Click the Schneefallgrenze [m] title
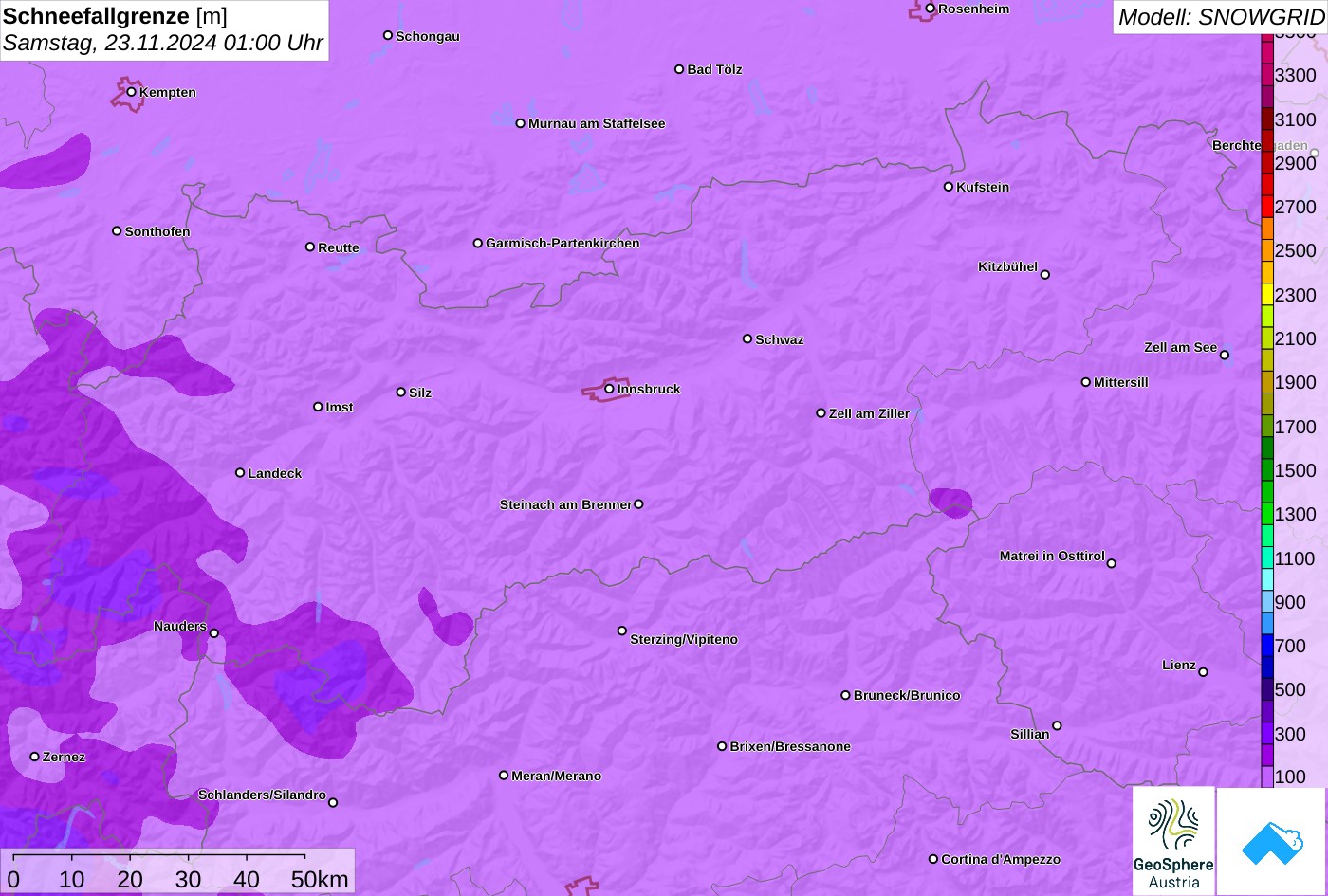The height and width of the screenshot is (896, 1328). click(115, 16)
